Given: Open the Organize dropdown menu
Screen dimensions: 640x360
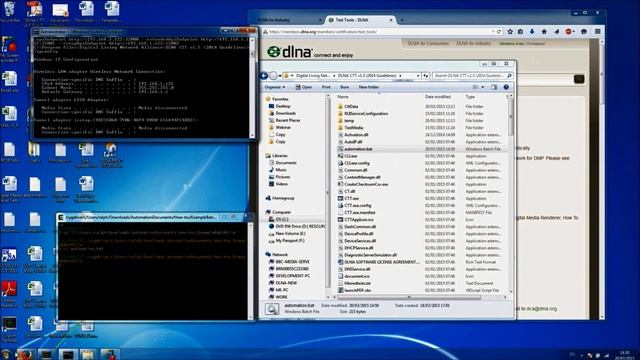Looking at the screenshot, I should (x=274, y=87).
